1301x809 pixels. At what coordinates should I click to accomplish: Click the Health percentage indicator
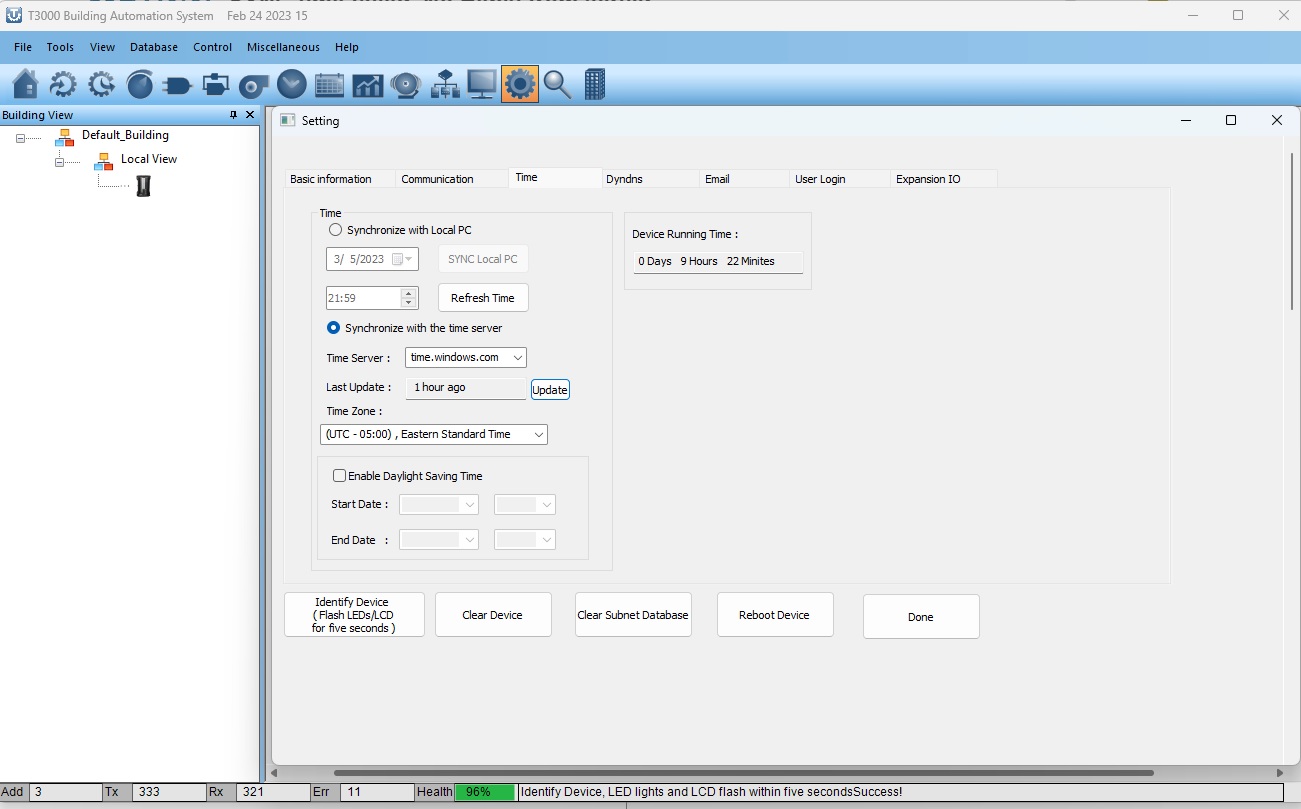click(484, 791)
